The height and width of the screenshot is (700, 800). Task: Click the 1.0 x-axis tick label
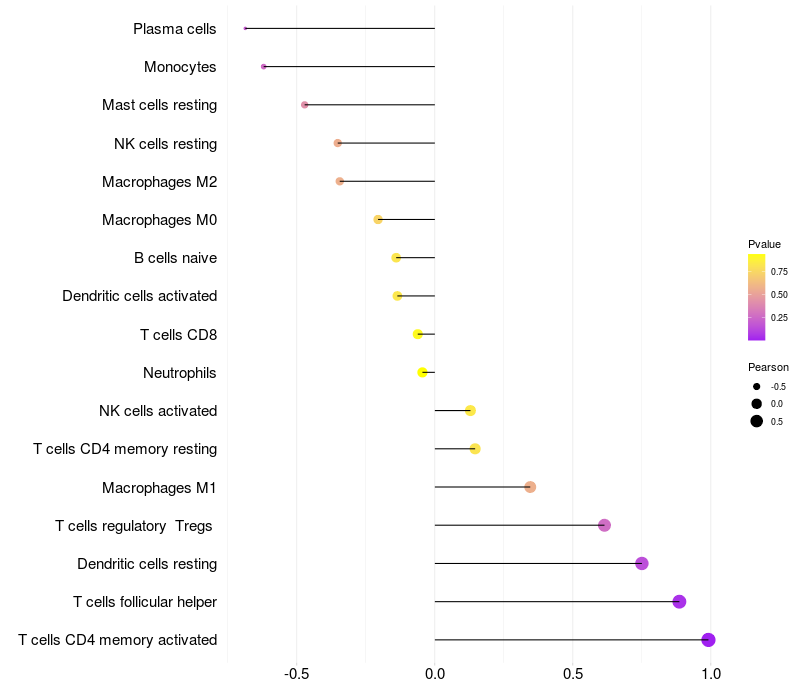(x=710, y=674)
